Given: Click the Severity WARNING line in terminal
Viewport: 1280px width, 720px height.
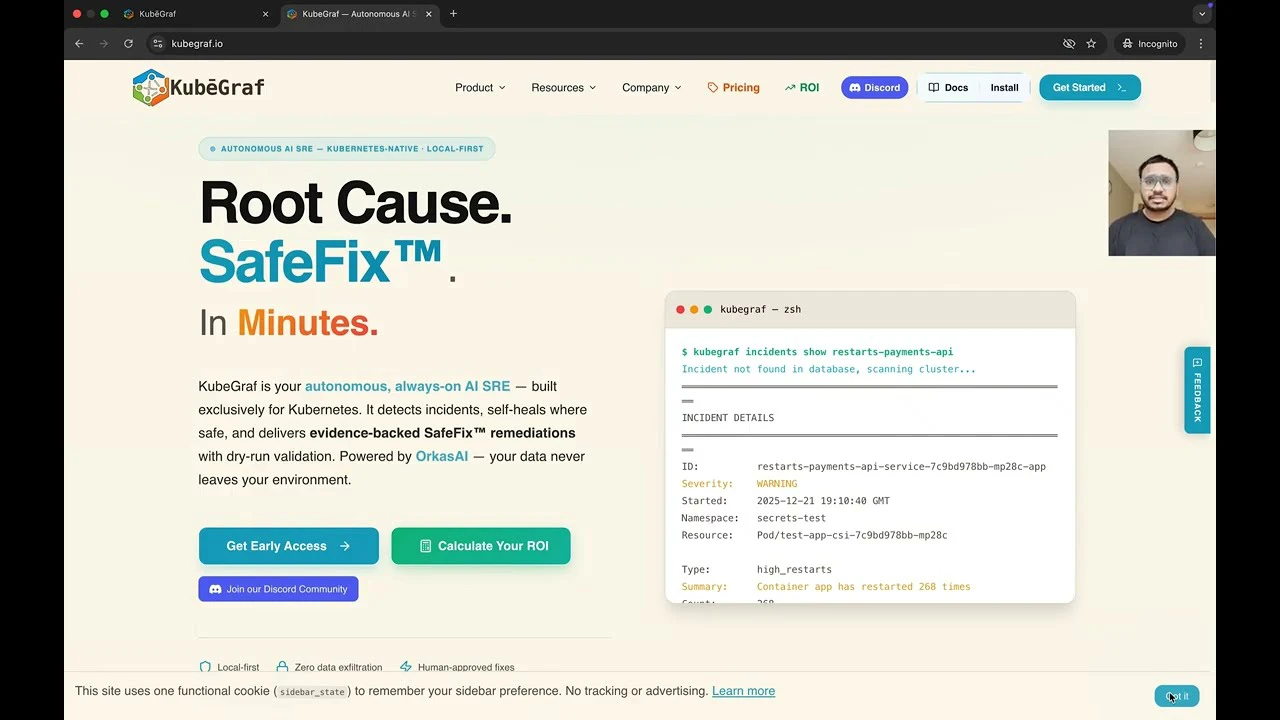Looking at the screenshot, I should pos(740,484).
